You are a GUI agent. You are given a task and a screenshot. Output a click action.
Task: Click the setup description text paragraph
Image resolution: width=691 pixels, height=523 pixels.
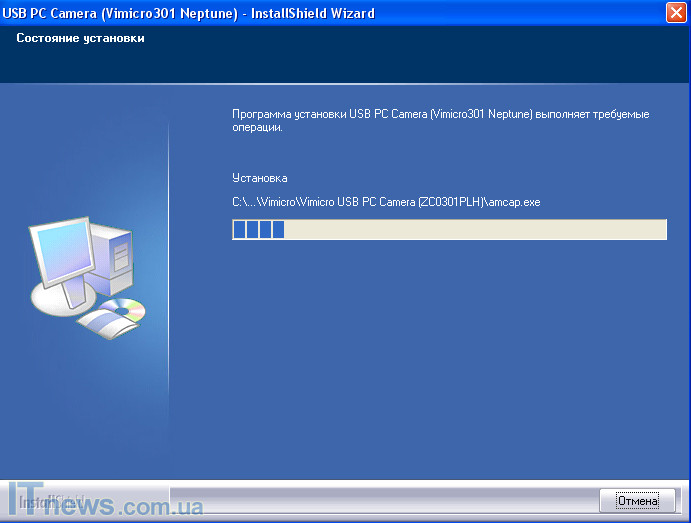440,121
